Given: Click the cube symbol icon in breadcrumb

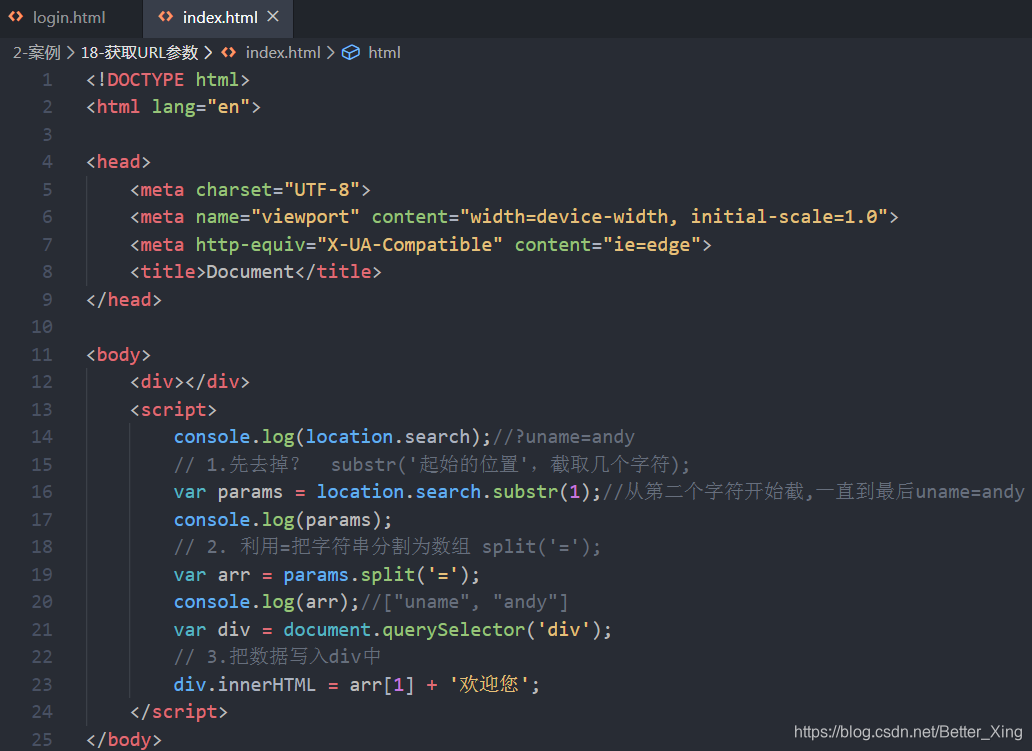Looking at the screenshot, I should point(351,53).
